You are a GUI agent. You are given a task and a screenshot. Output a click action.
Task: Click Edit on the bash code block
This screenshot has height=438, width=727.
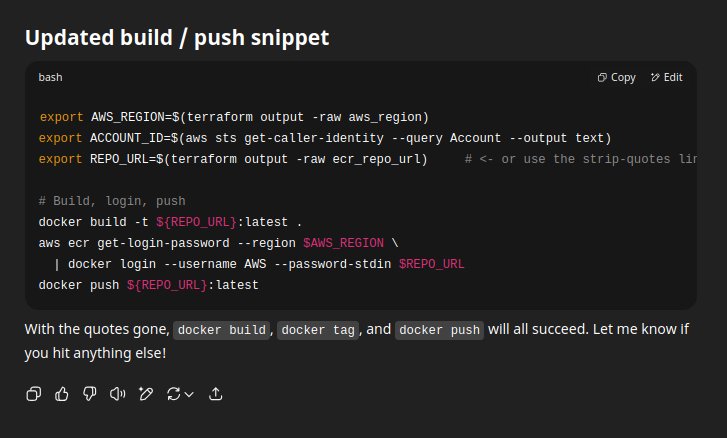[667, 77]
